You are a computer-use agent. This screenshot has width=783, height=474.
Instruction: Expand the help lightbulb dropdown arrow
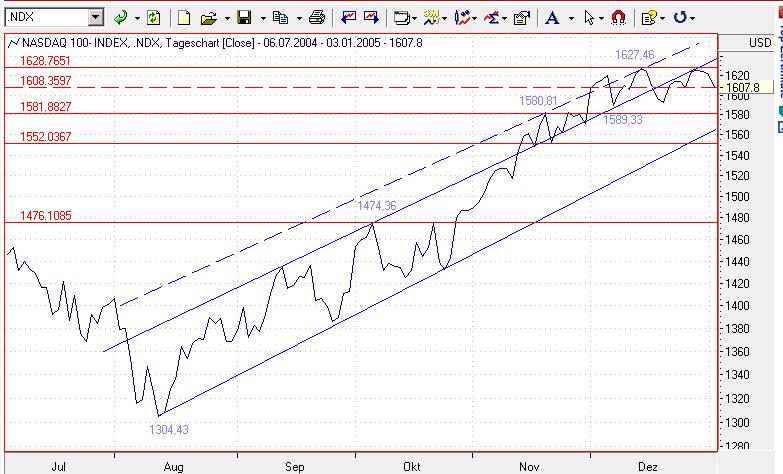tap(662, 19)
